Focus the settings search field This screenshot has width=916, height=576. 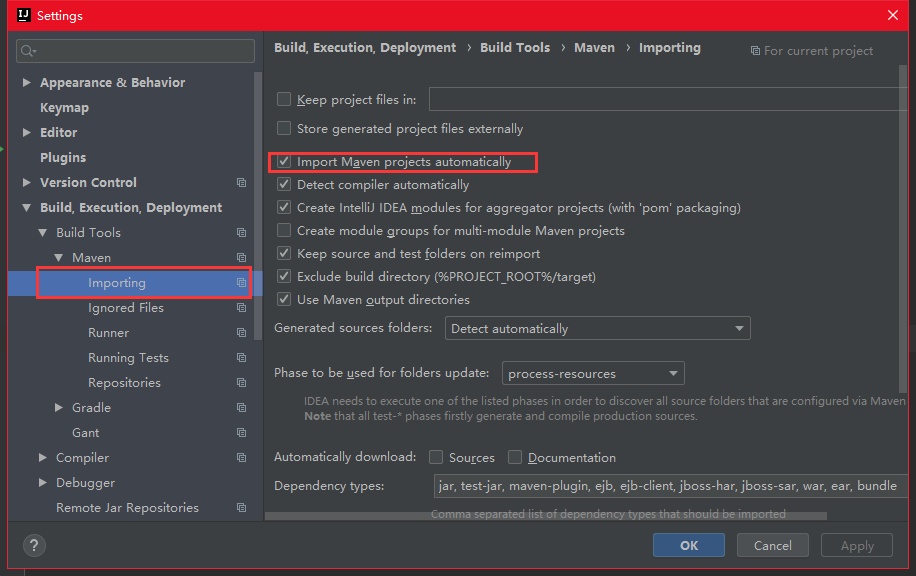click(136, 51)
